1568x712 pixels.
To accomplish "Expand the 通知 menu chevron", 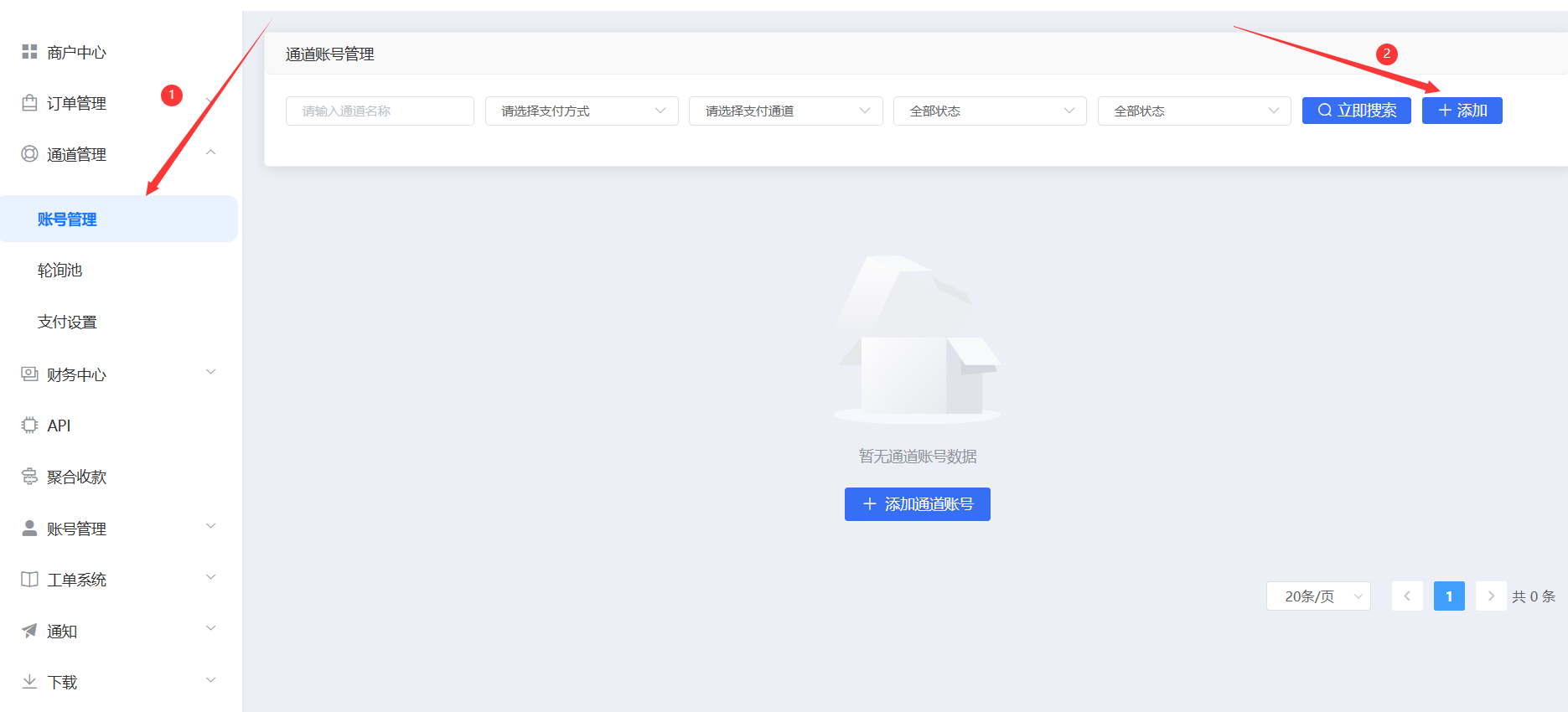I will [x=211, y=628].
